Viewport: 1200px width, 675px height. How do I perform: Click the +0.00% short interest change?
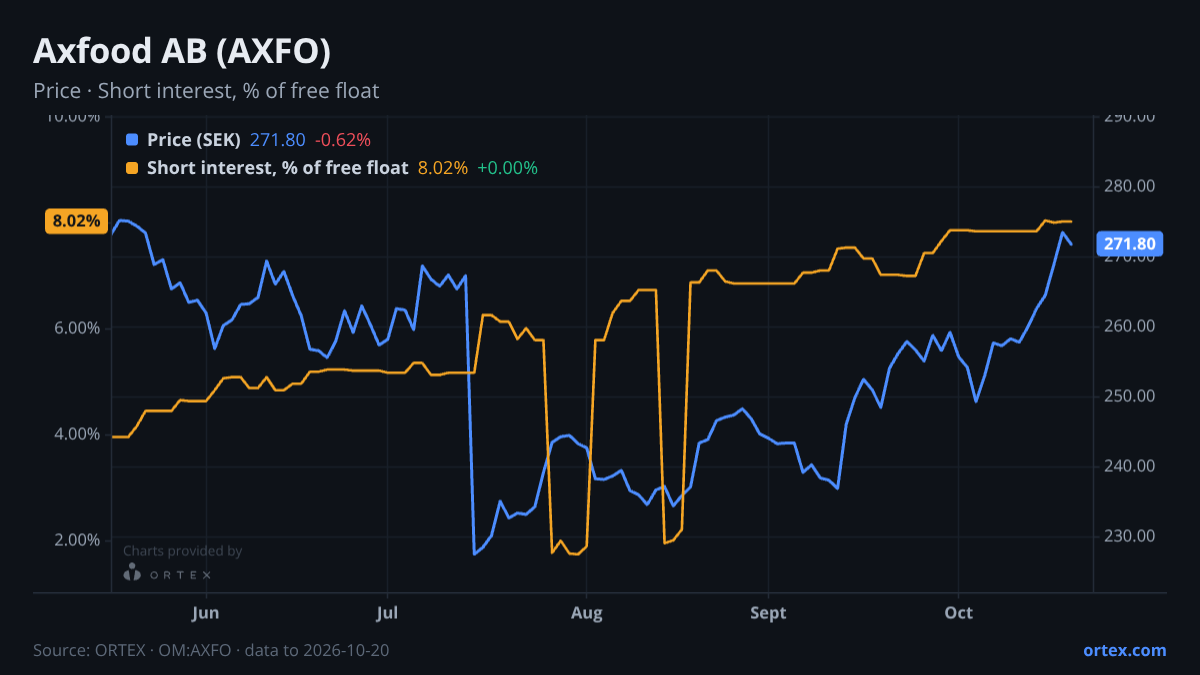click(x=507, y=168)
